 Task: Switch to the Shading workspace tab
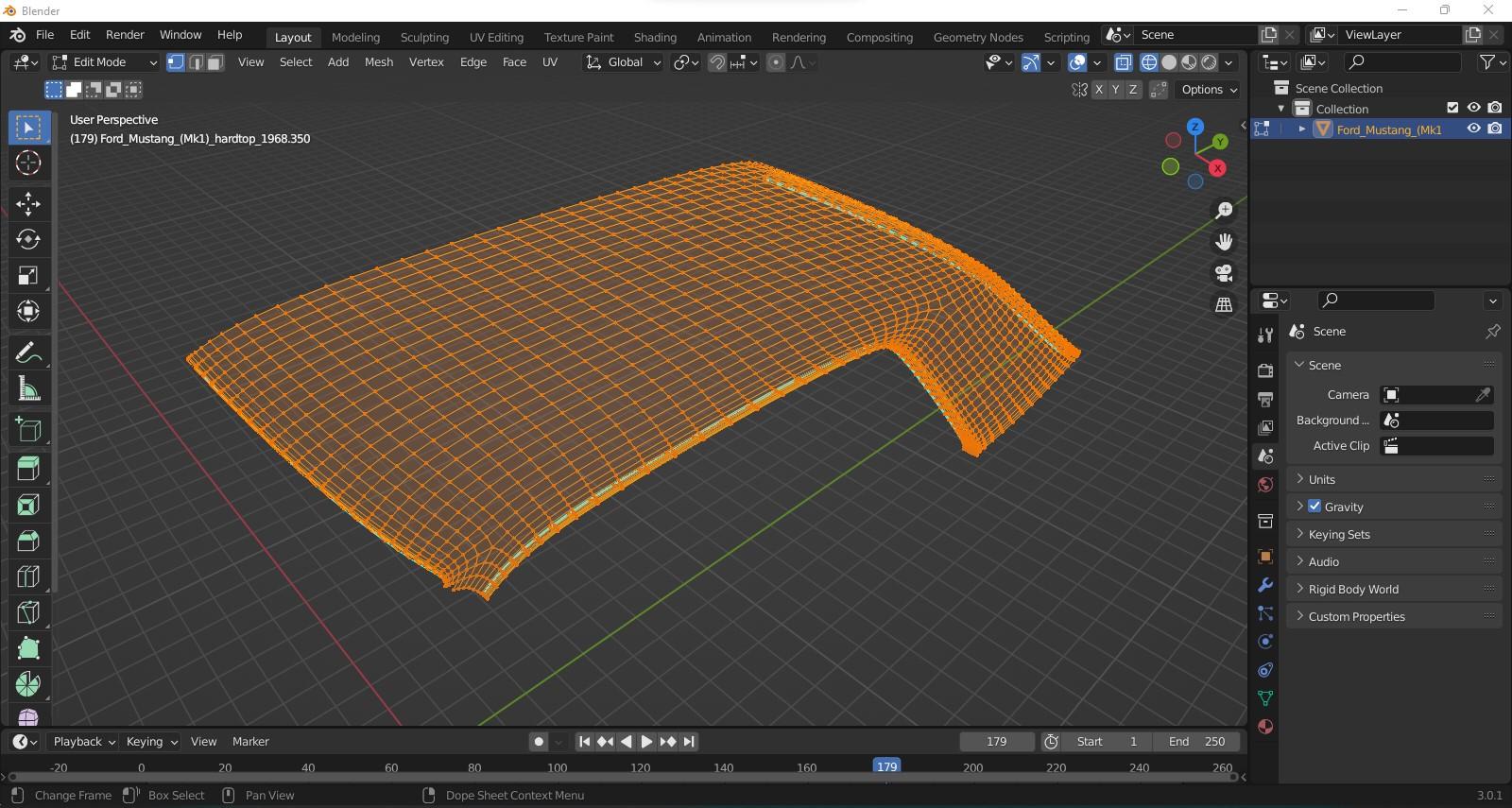point(655,38)
